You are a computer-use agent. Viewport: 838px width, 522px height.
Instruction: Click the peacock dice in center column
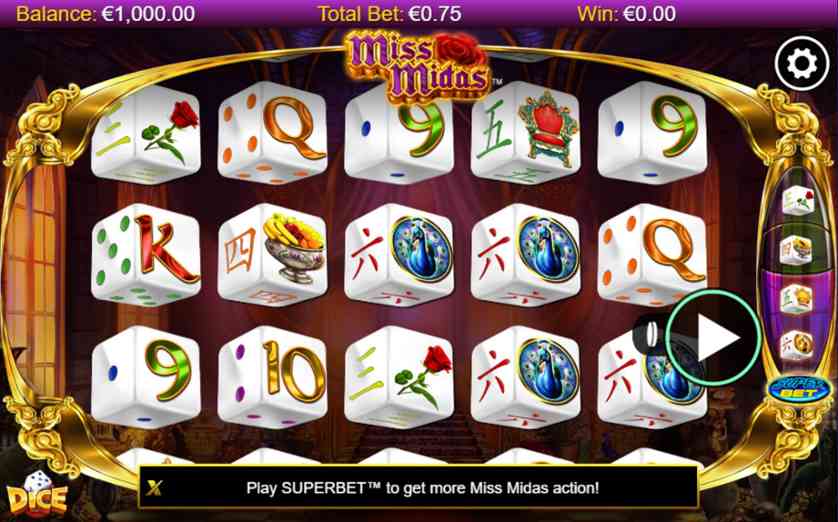coord(399,254)
